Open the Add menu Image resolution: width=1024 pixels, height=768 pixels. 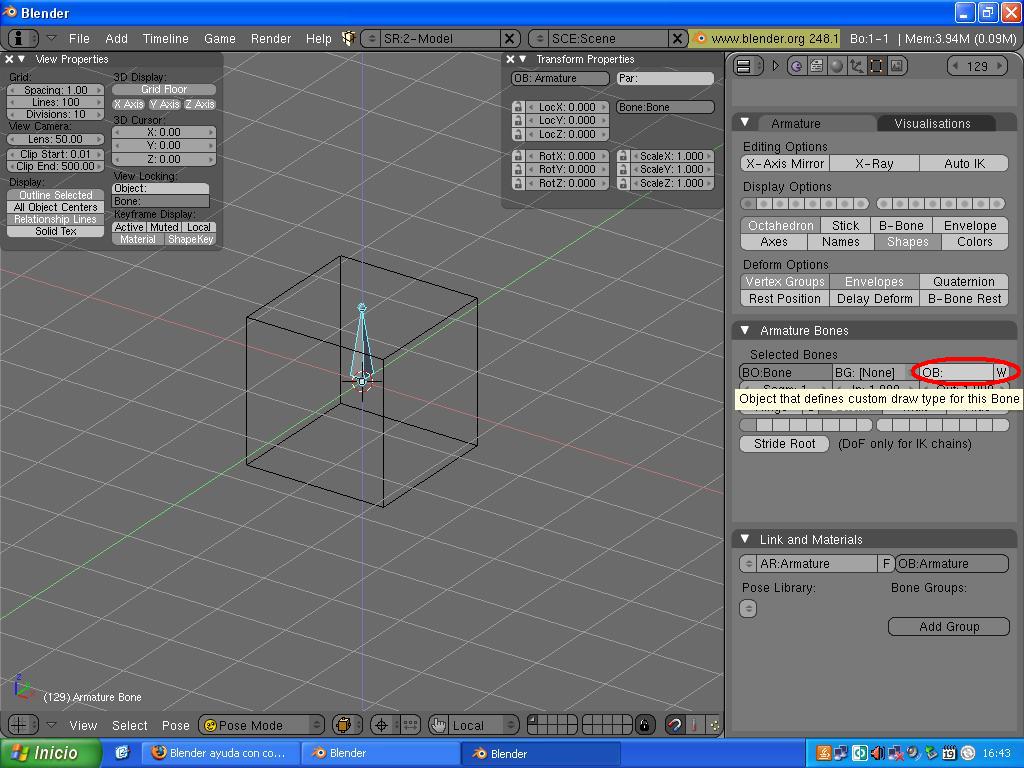pos(116,39)
